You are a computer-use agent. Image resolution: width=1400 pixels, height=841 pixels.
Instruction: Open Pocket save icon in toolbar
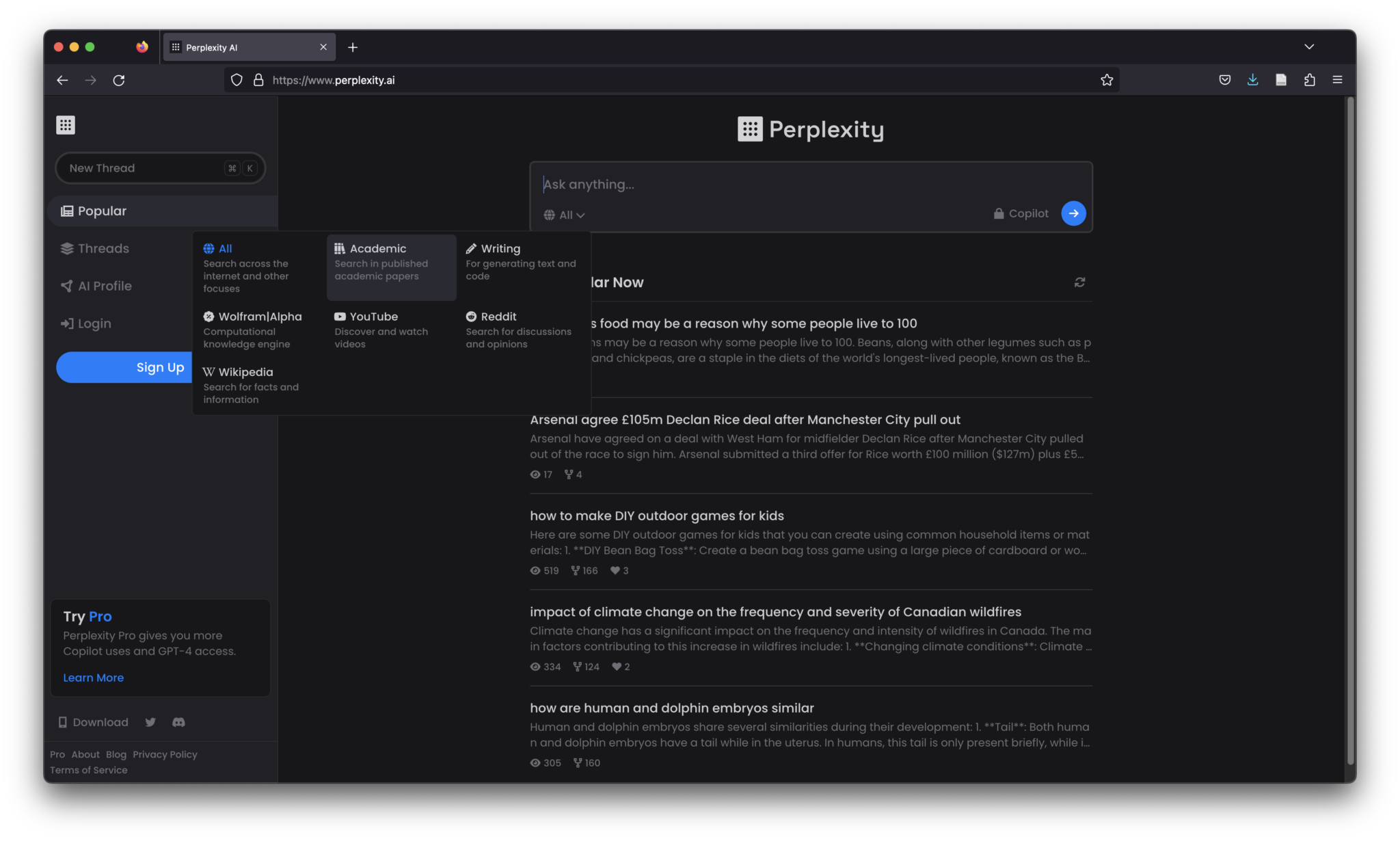tap(1225, 80)
